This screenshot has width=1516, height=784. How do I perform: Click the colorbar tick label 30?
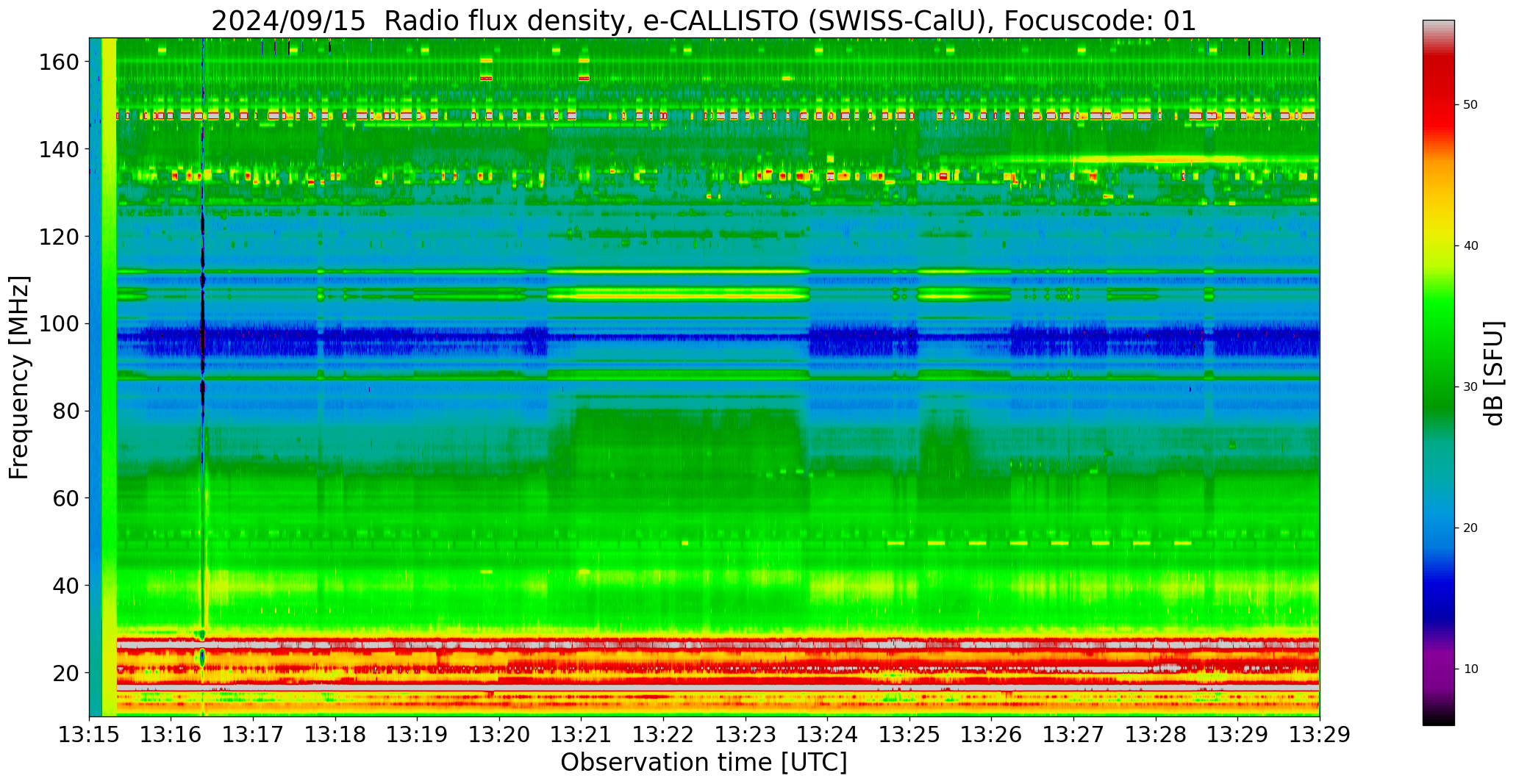pos(1470,387)
